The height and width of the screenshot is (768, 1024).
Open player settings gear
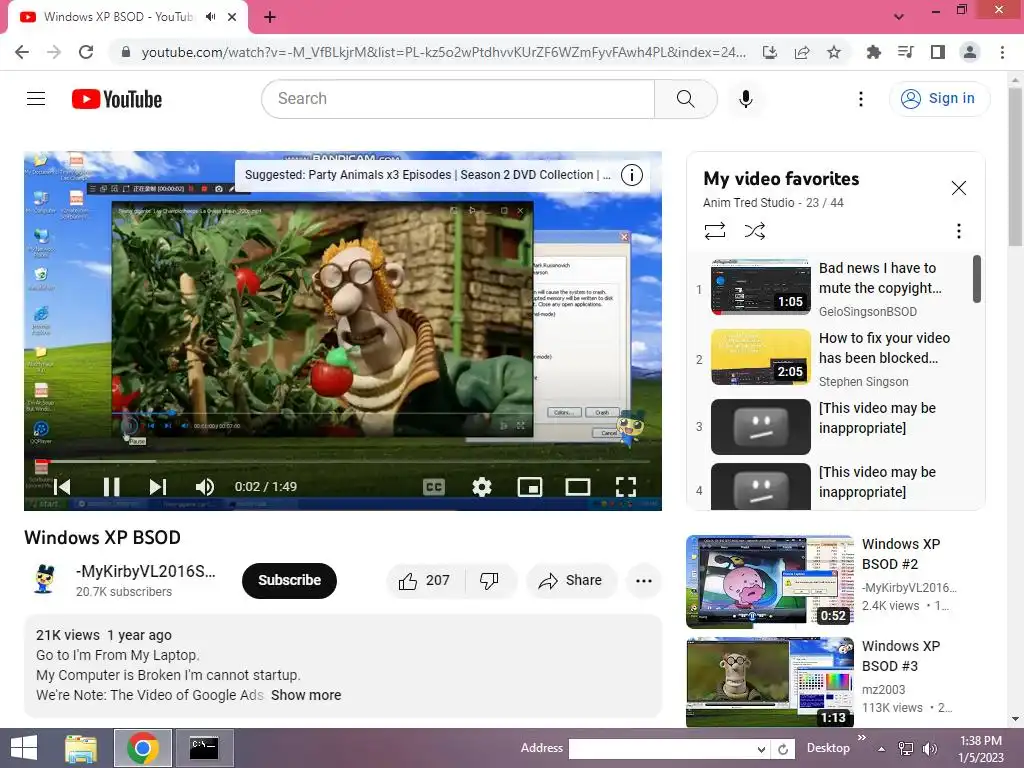[482, 487]
